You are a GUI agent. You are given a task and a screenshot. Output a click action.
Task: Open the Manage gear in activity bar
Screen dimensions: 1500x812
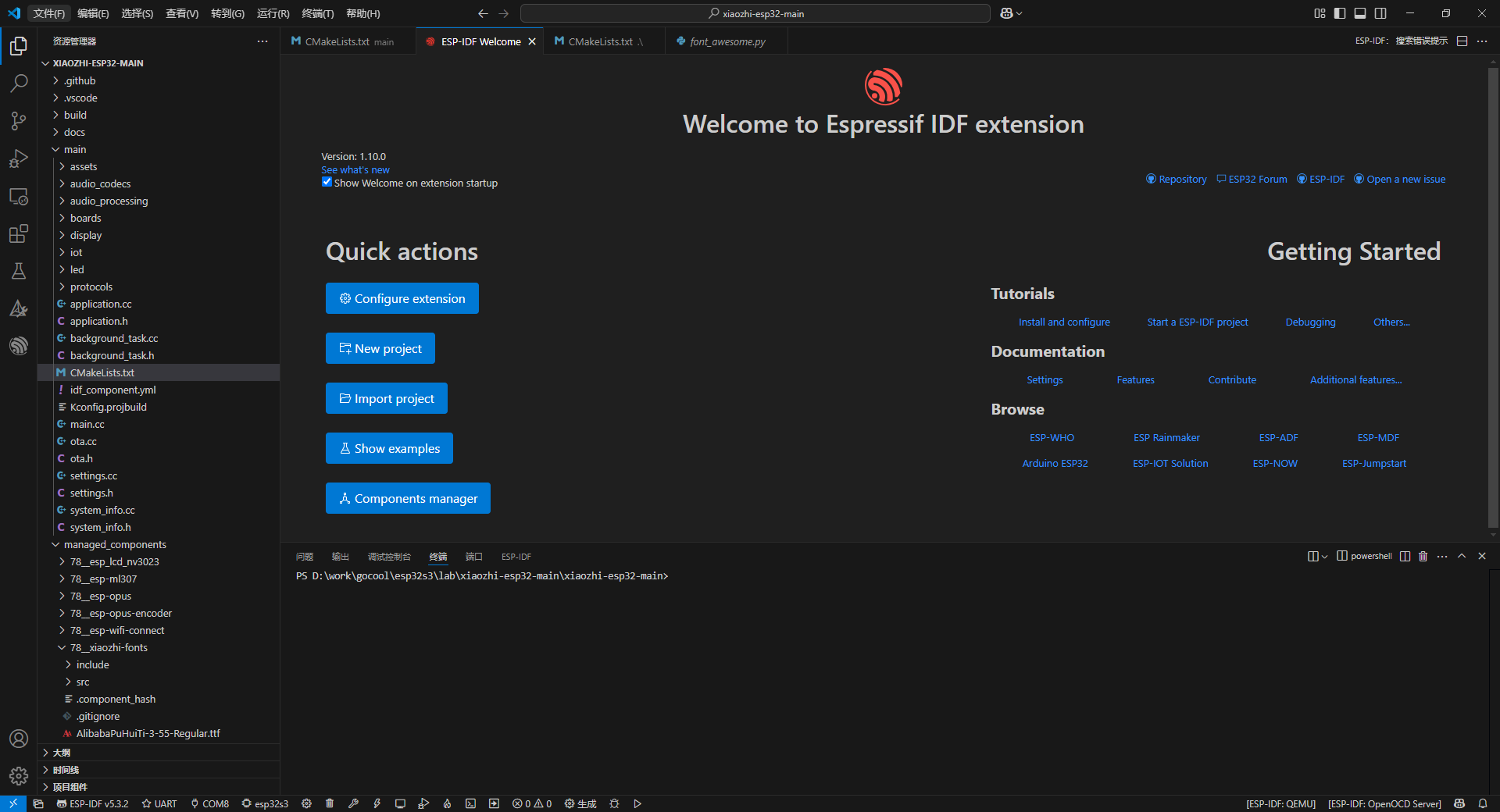point(19,776)
